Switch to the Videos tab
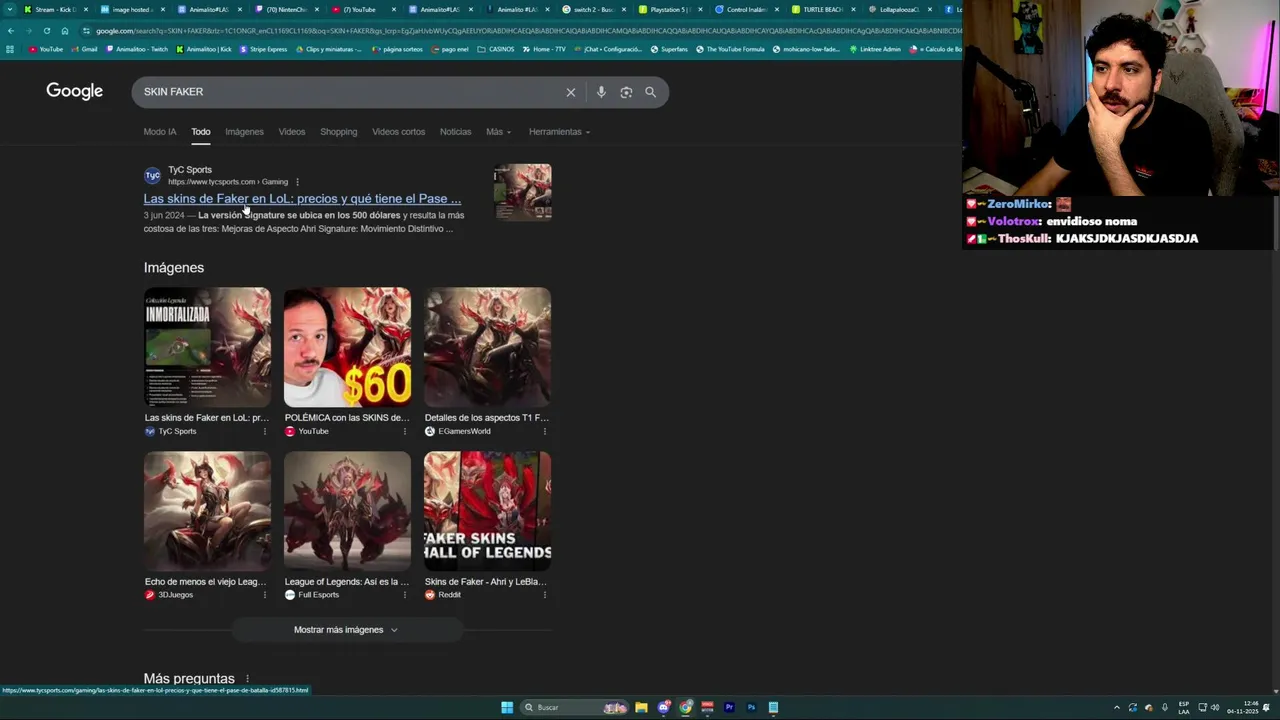The width and height of the screenshot is (1280, 720). click(x=292, y=132)
